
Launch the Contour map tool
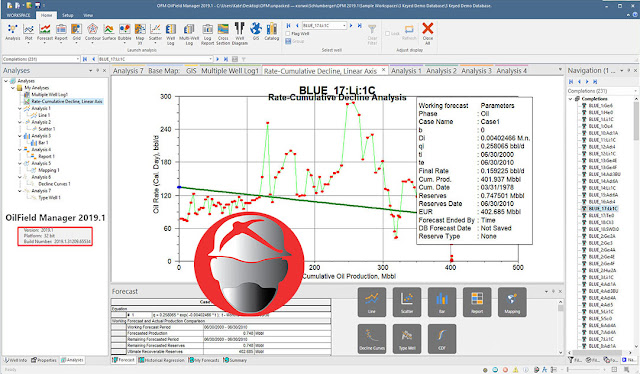point(93,32)
